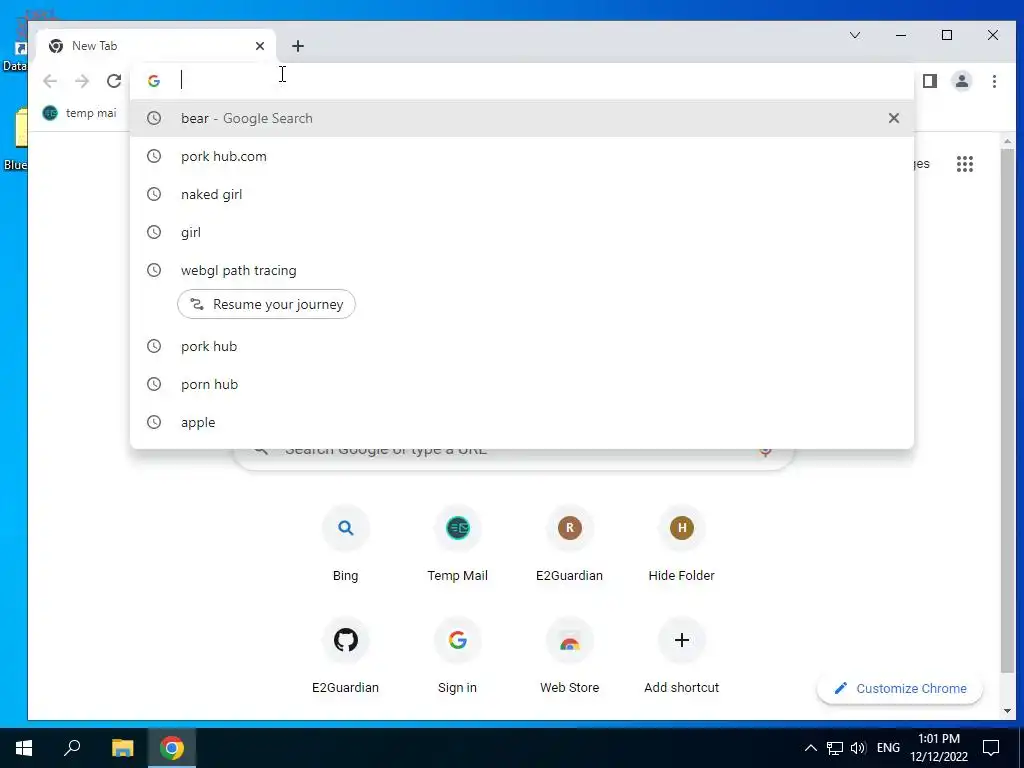Click the Google icon in the omnibox

coord(154,81)
